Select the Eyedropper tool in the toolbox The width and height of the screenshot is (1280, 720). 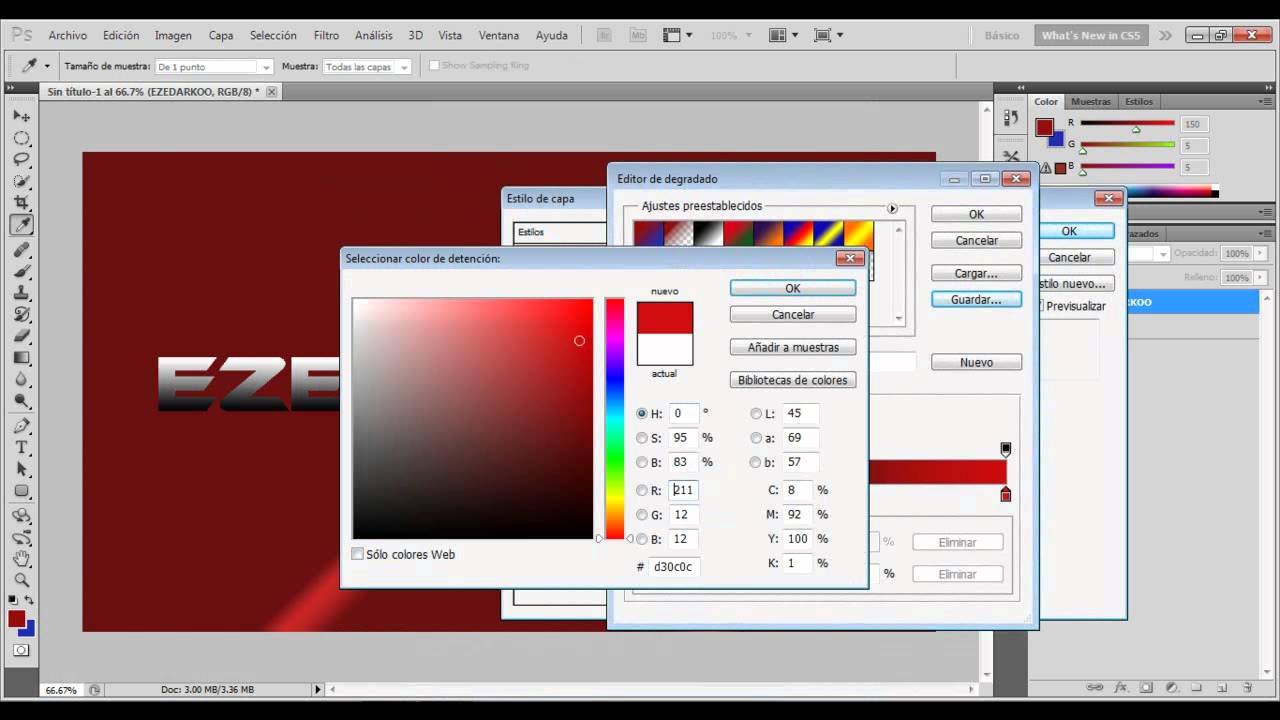21,225
